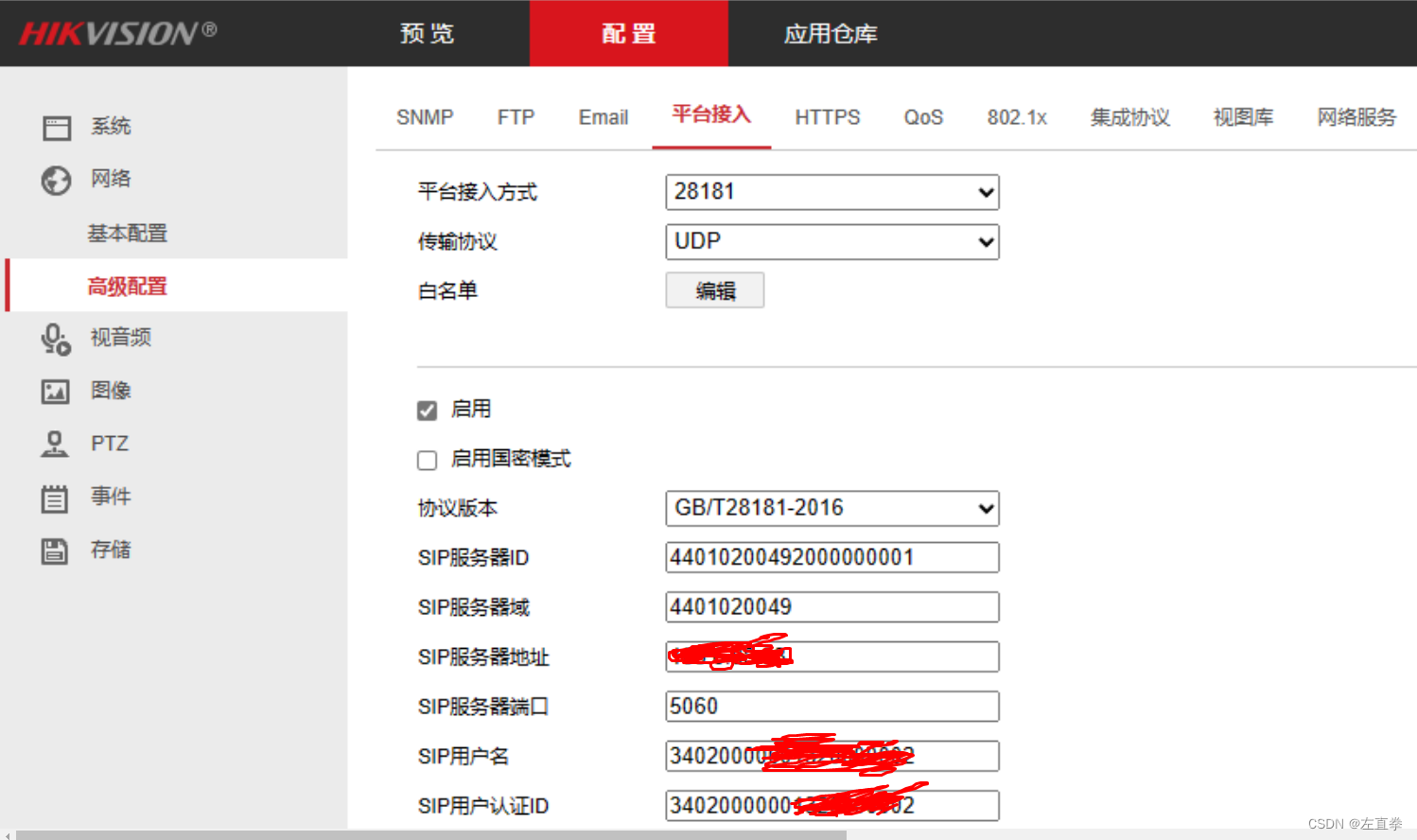
Task: Click the 编辑 whitelist button
Action: click(715, 290)
